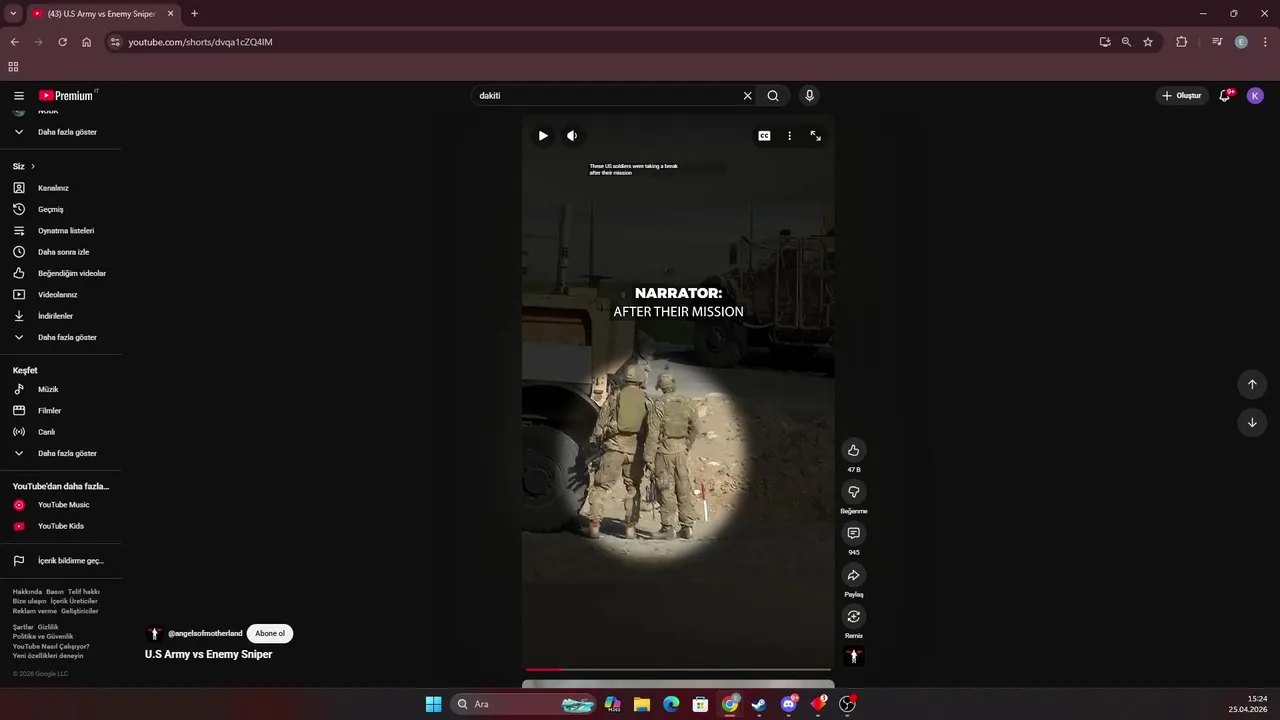Toggle closed captions CC on the video
The height and width of the screenshot is (720, 1280).
(764, 136)
